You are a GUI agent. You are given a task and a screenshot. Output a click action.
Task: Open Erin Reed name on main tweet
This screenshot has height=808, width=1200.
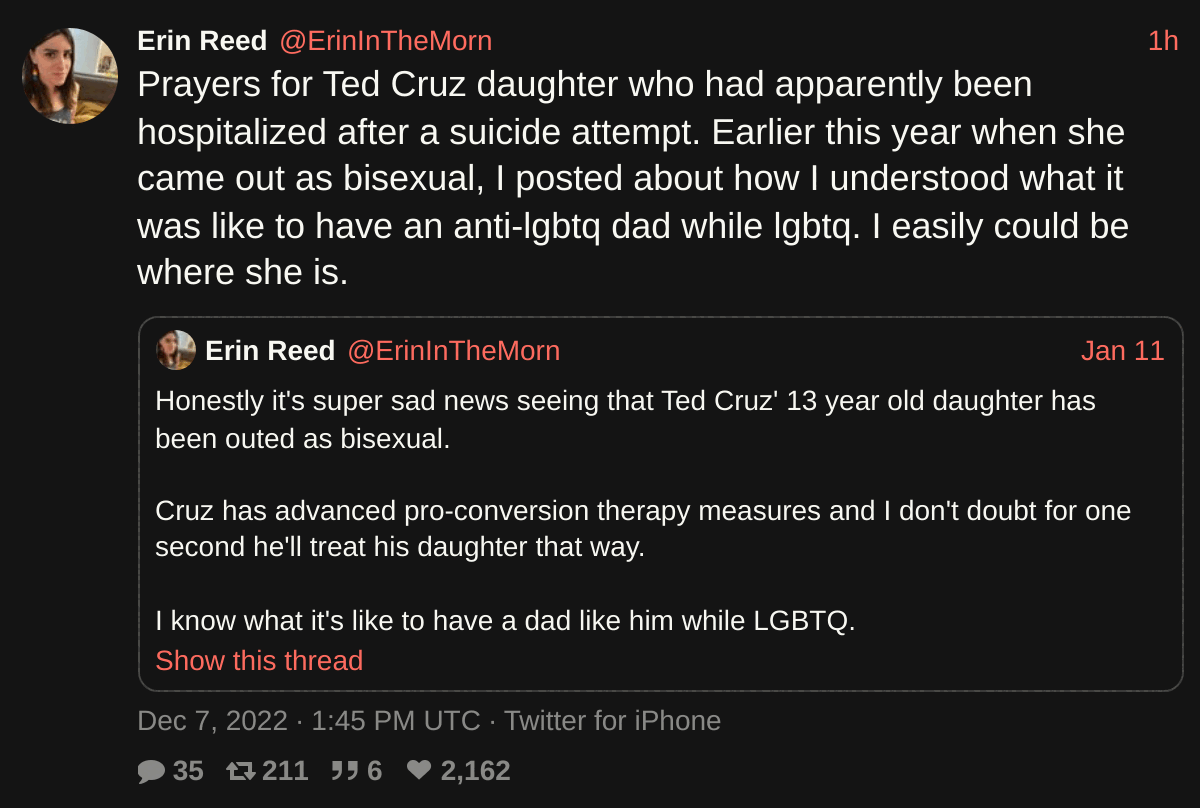click(x=202, y=41)
